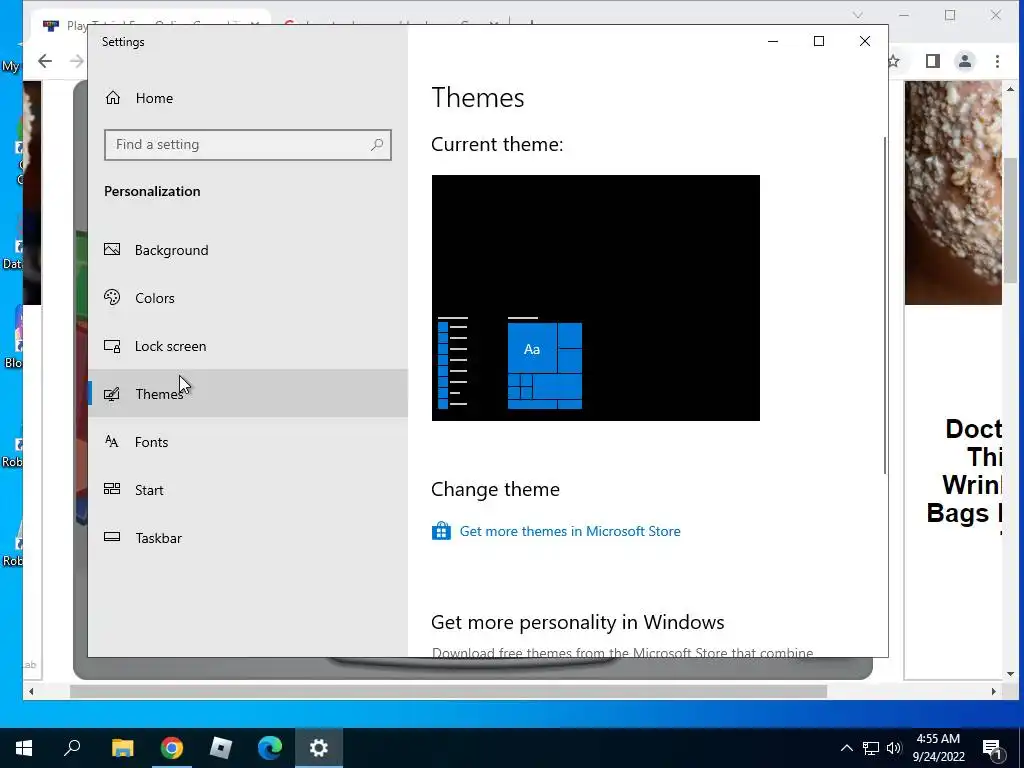The image size is (1024, 768).
Task: Open Microsoft Edge from taskbar
Action: click(x=270, y=748)
